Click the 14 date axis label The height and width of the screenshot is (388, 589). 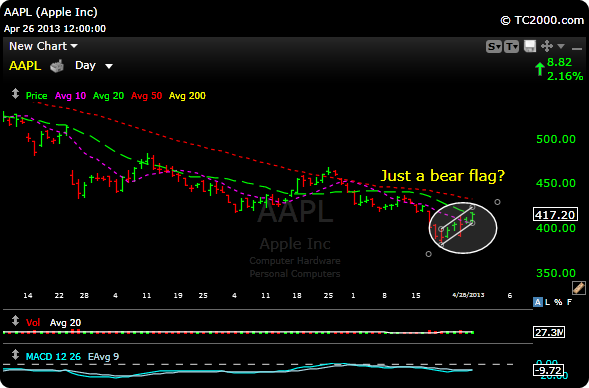pos(28,296)
